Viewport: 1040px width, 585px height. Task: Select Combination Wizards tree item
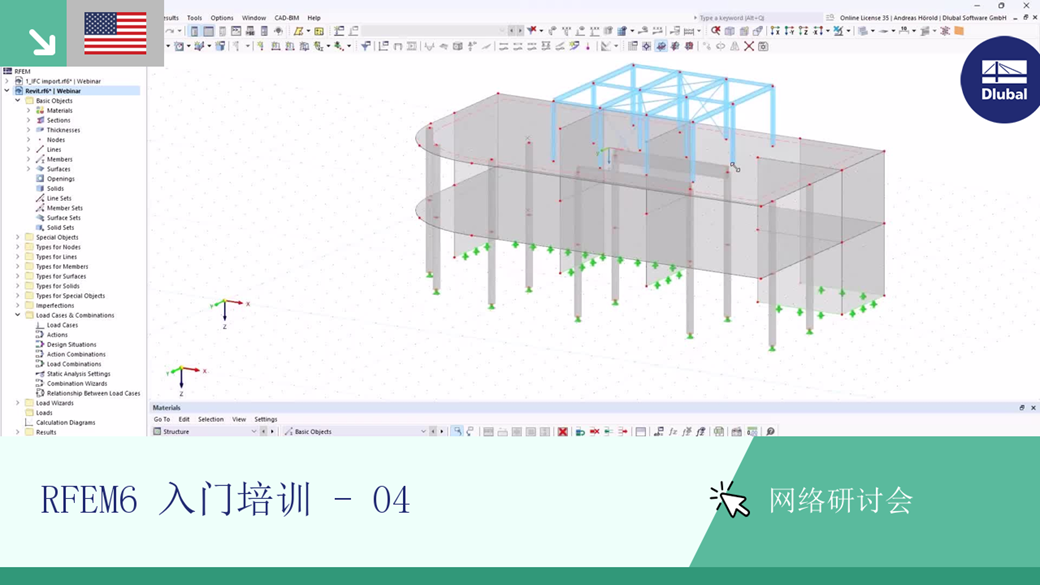point(77,383)
